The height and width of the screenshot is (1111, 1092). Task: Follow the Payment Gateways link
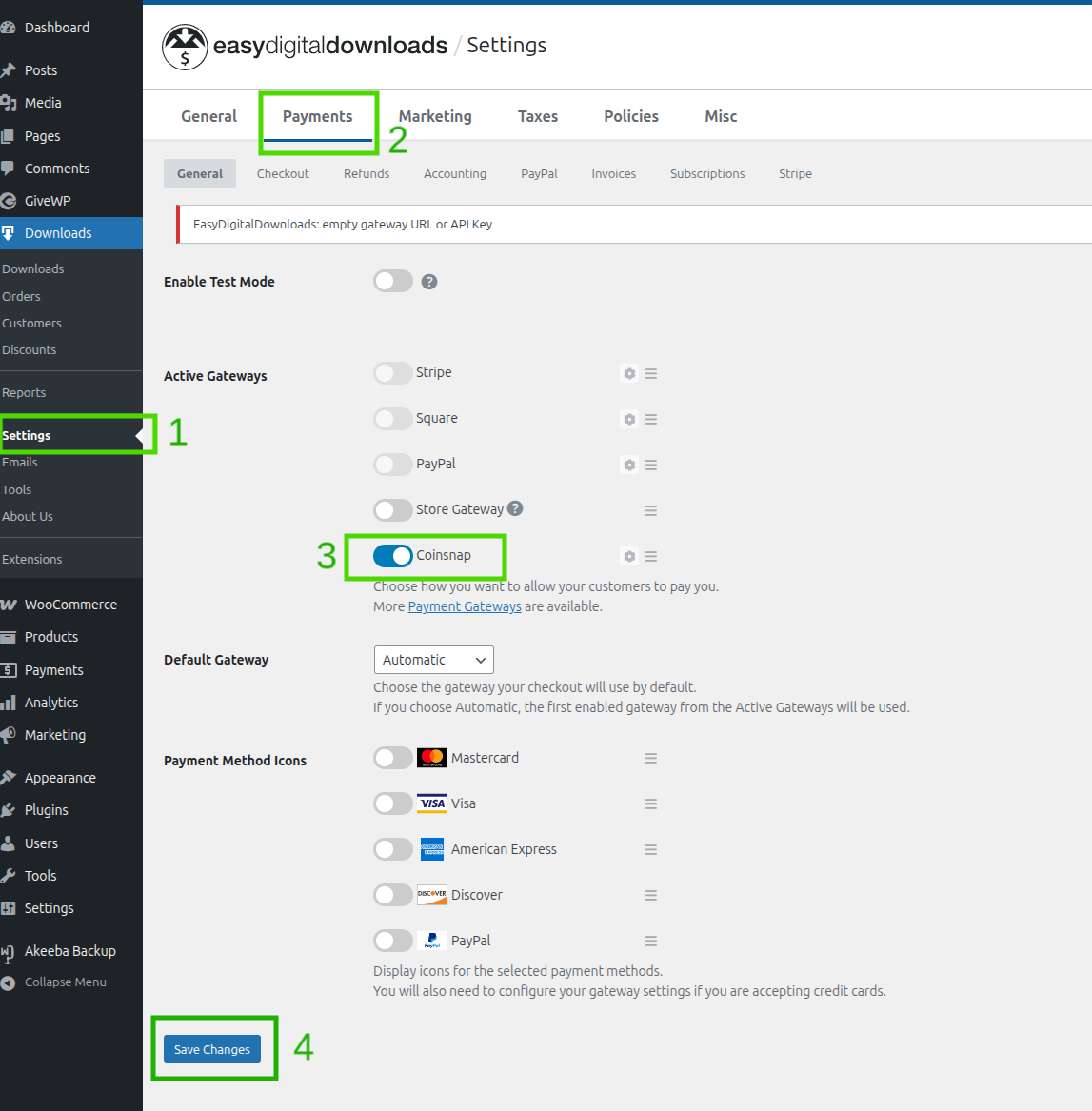[x=464, y=605]
